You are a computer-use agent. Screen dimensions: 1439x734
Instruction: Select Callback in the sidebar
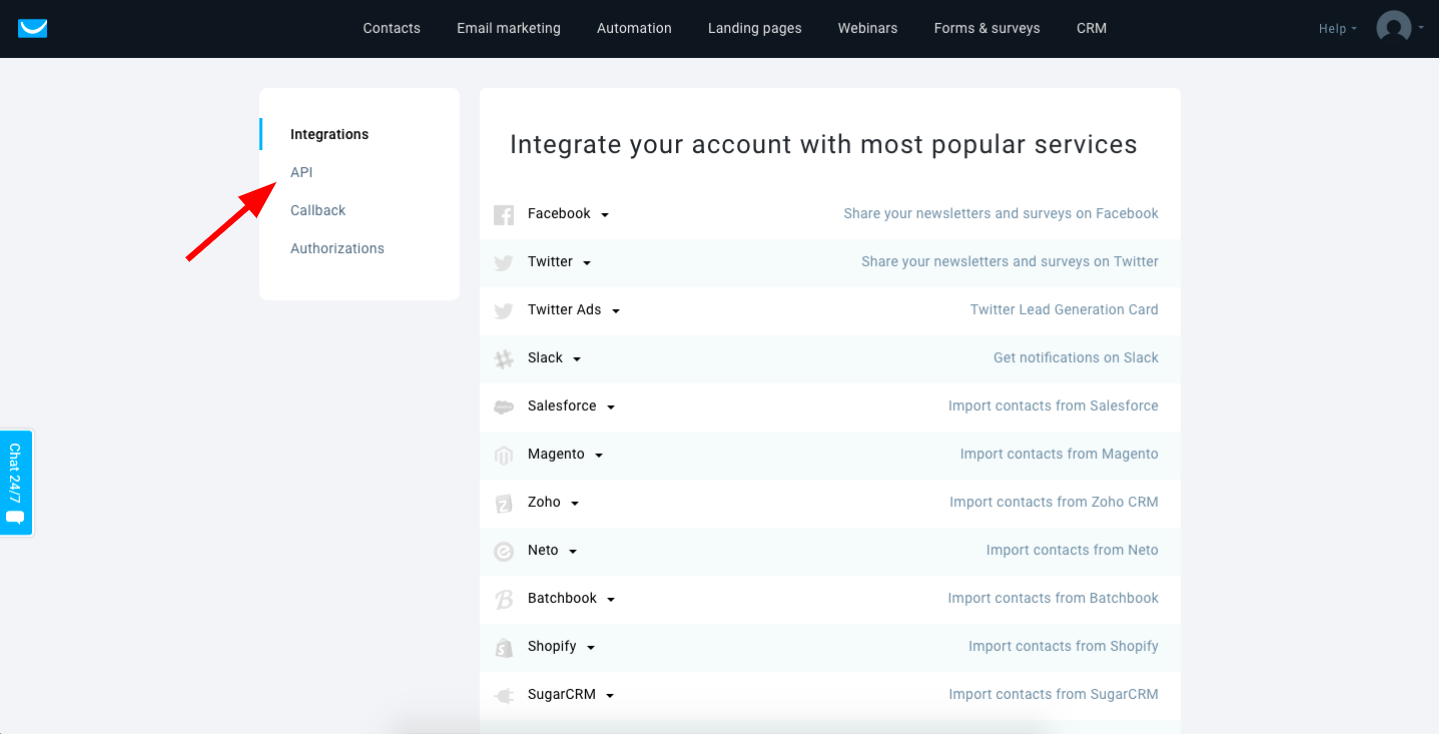318,210
